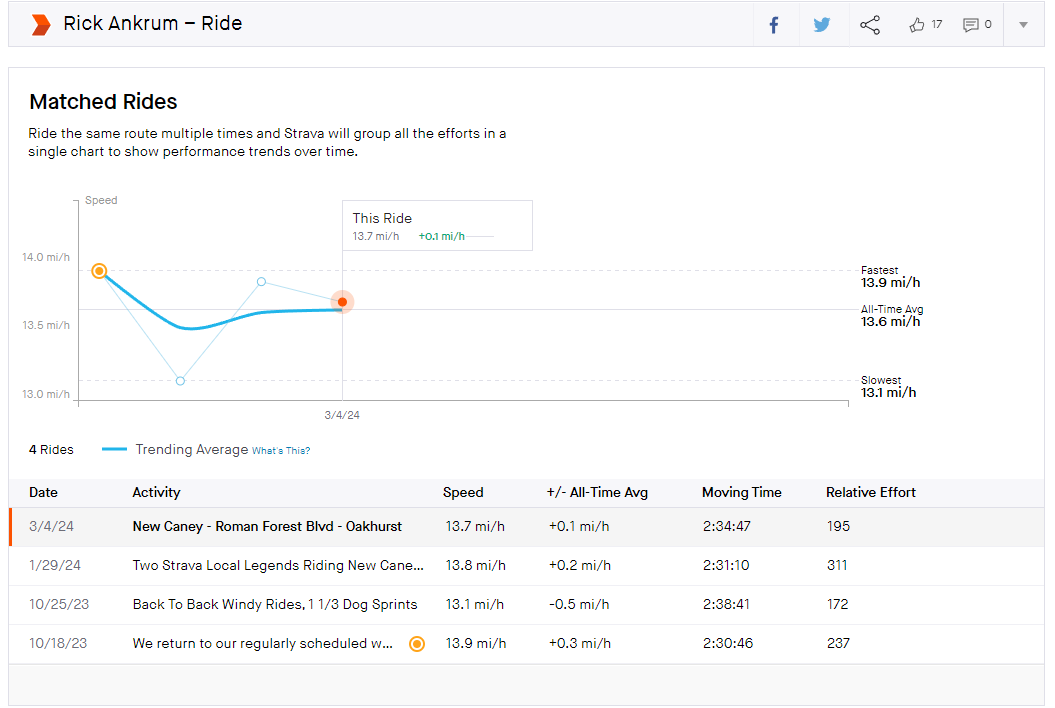Open New Caney - Roman Forest Blvd activity
The height and width of the screenshot is (708, 1055).
(x=267, y=526)
